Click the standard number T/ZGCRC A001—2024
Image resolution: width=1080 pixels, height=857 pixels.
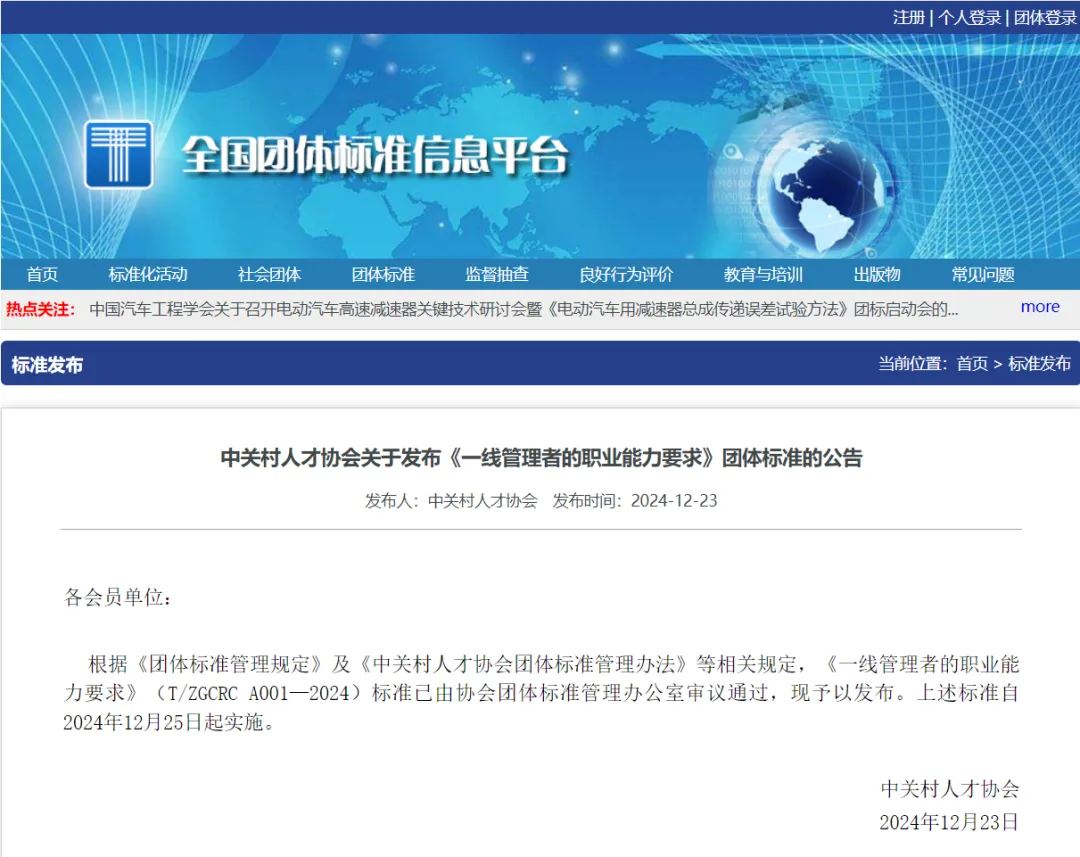coord(258,693)
